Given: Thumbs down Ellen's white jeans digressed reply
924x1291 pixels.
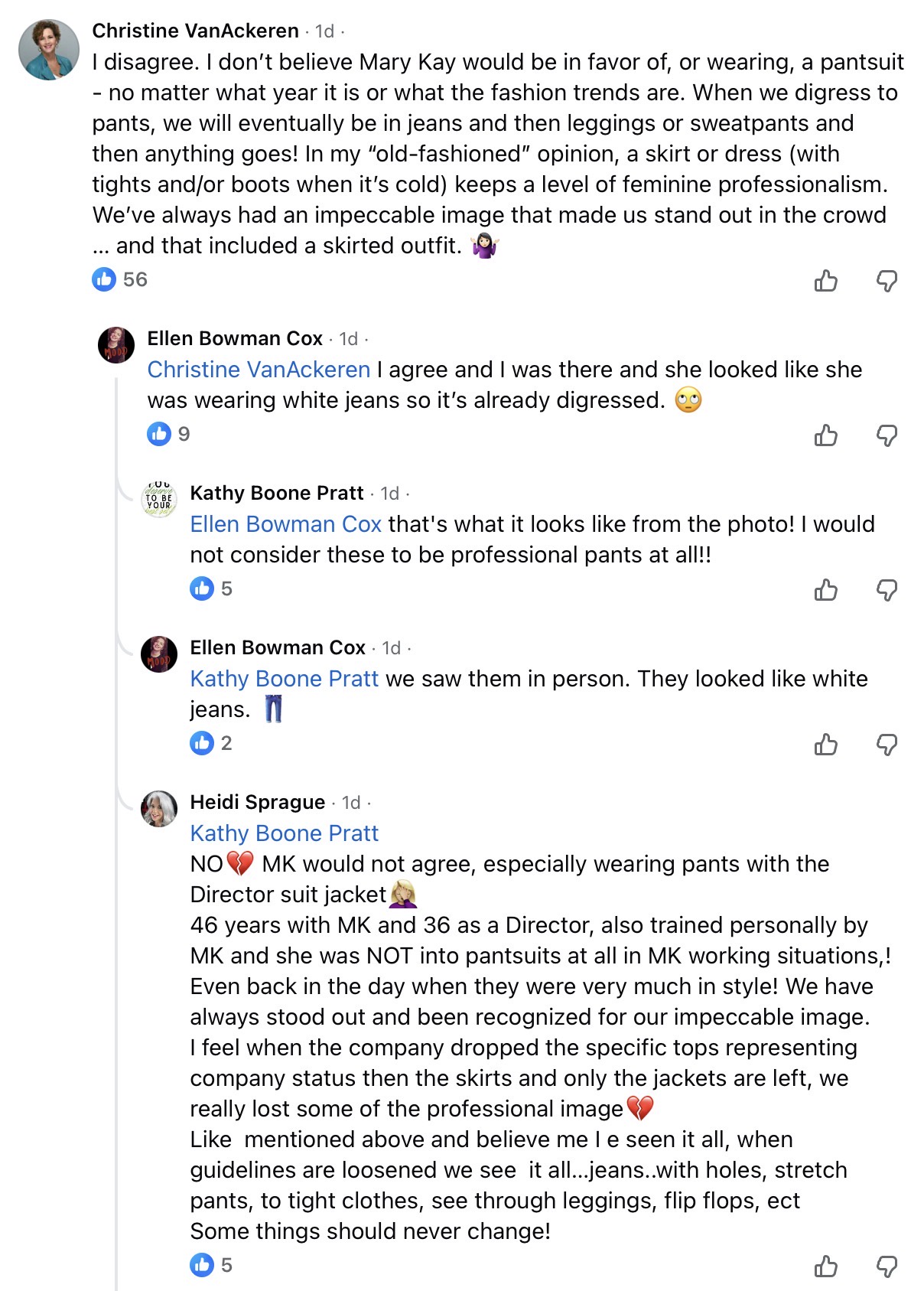Looking at the screenshot, I should point(887,435).
